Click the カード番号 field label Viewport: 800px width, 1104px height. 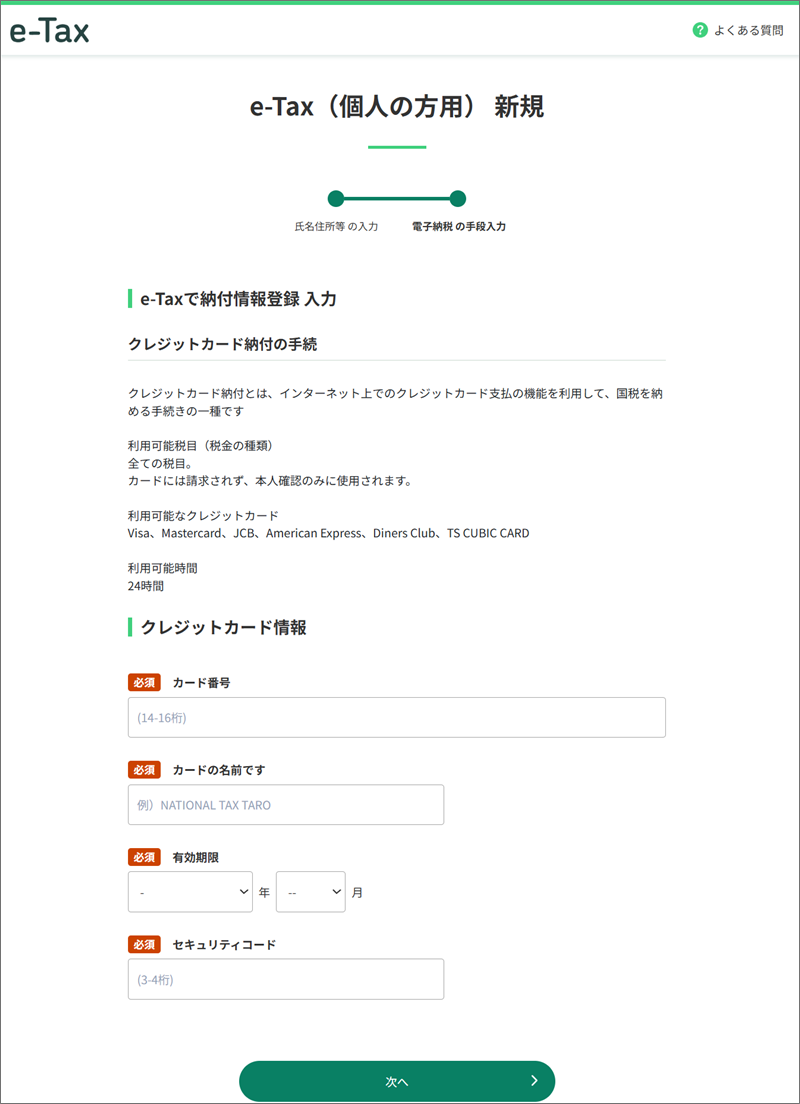201,683
